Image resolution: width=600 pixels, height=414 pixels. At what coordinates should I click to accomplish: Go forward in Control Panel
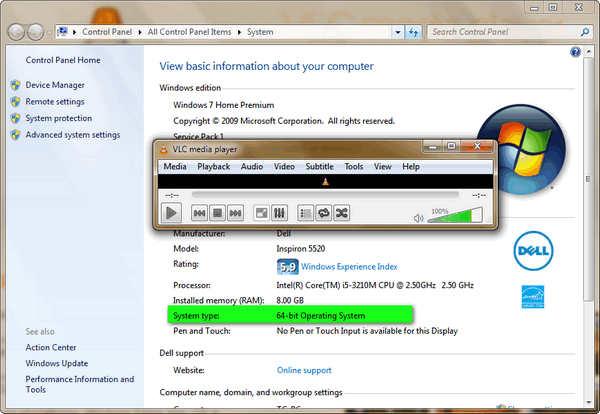pyautogui.click(x=36, y=32)
